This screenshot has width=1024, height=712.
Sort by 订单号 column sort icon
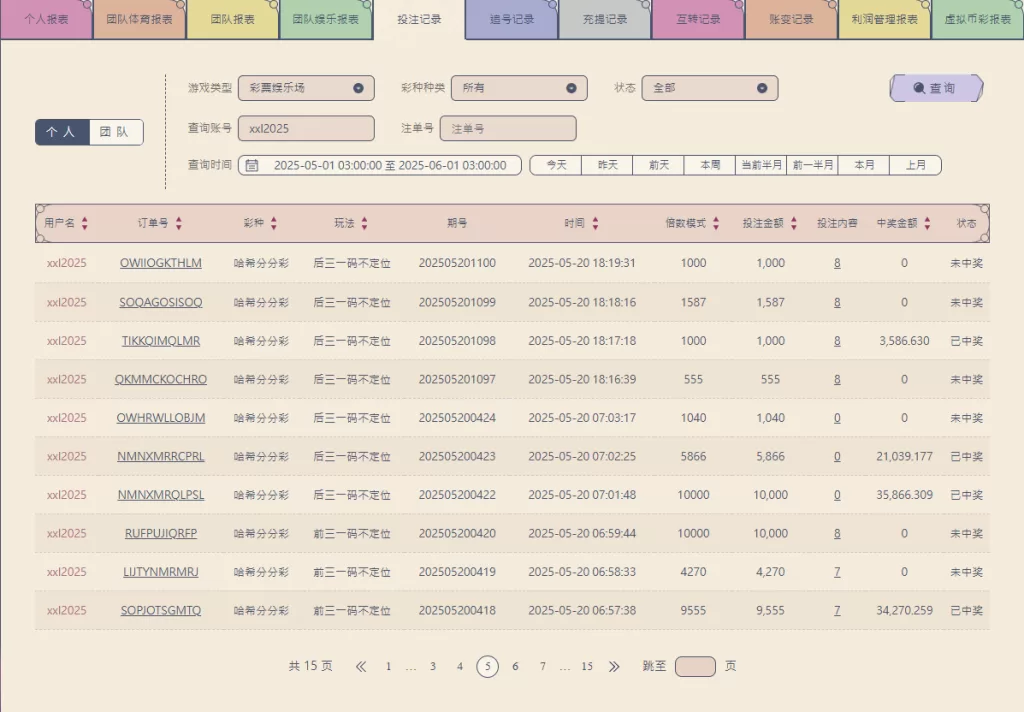tap(179, 224)
